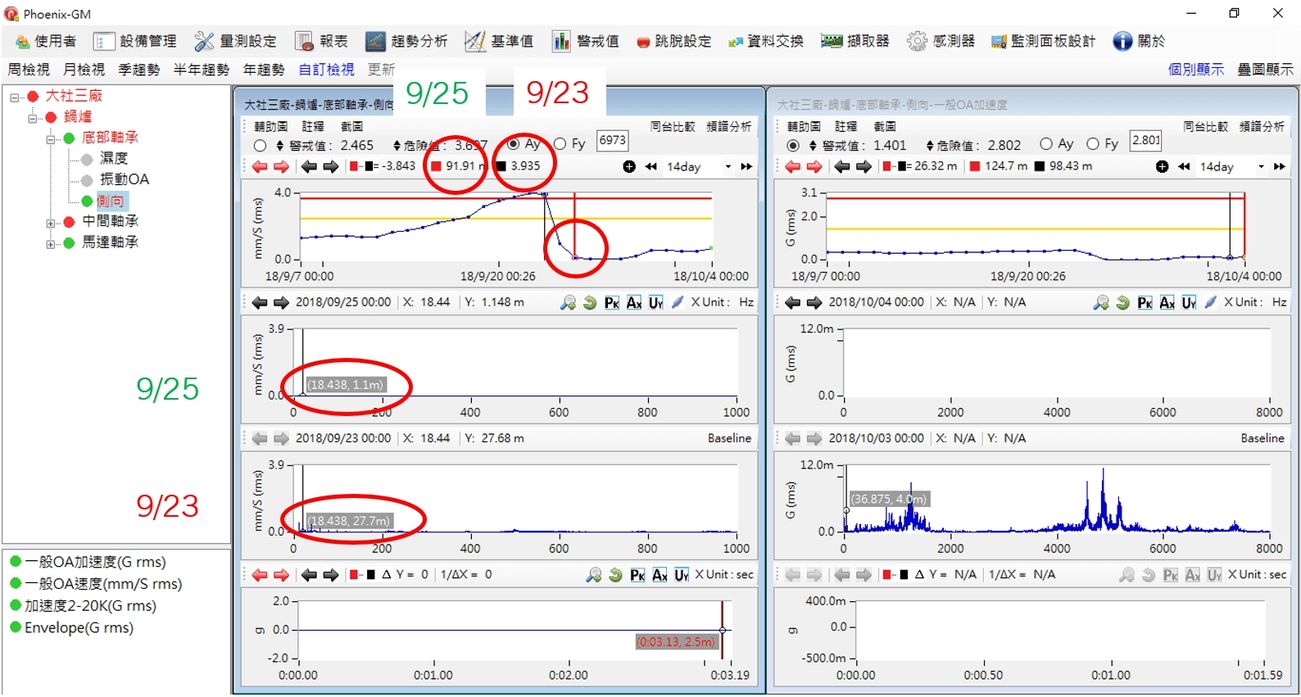Click the green refresh icon in the left 9/25 spectrum toolbar
This screenshot has height=697, width=1301.
(591, 302)
